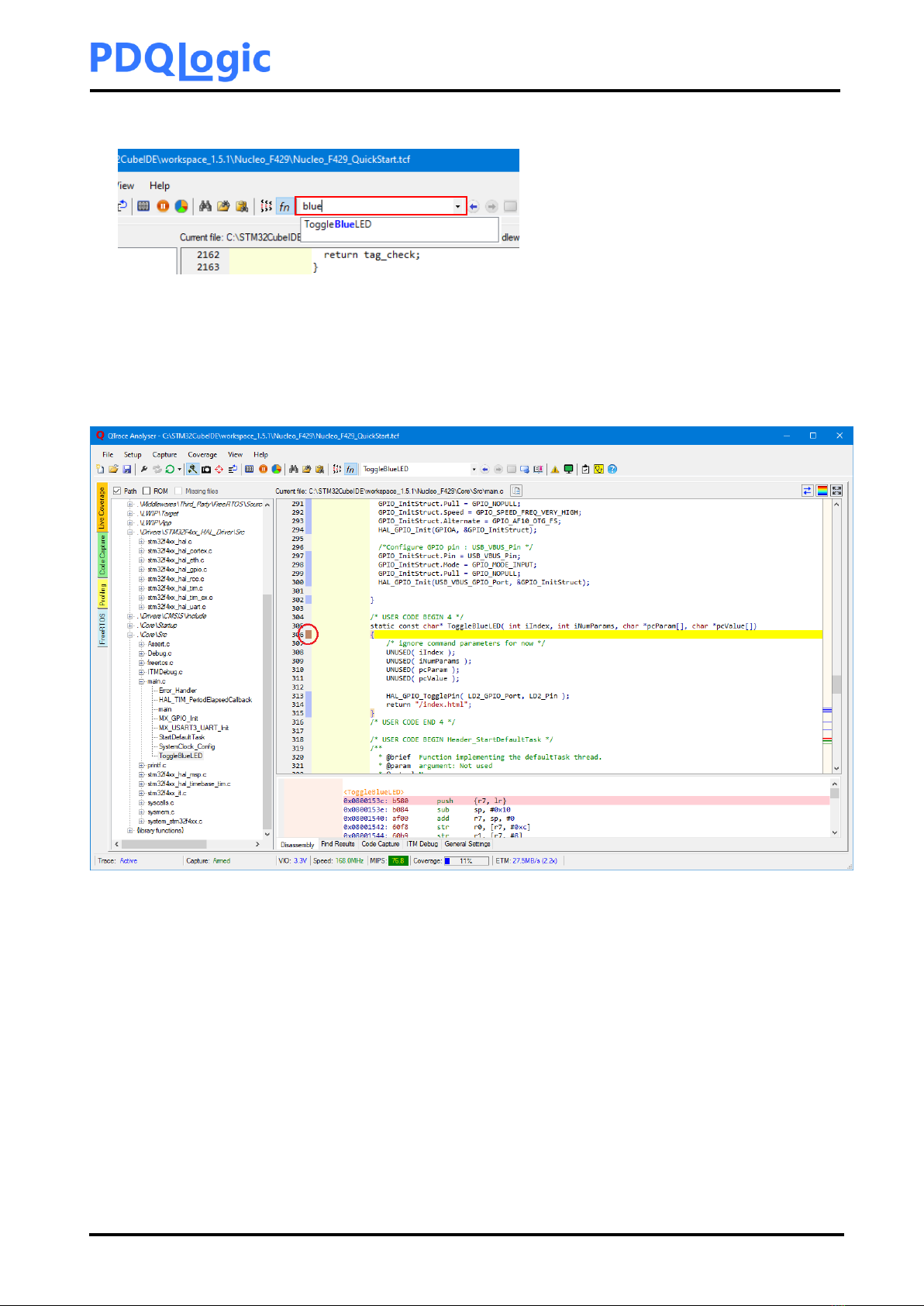The height and width of the screenshot is (1306, 924).
Task: Expand the stm32f4xx_hal_gpio.c tree node
Action: tap(142, 570)
